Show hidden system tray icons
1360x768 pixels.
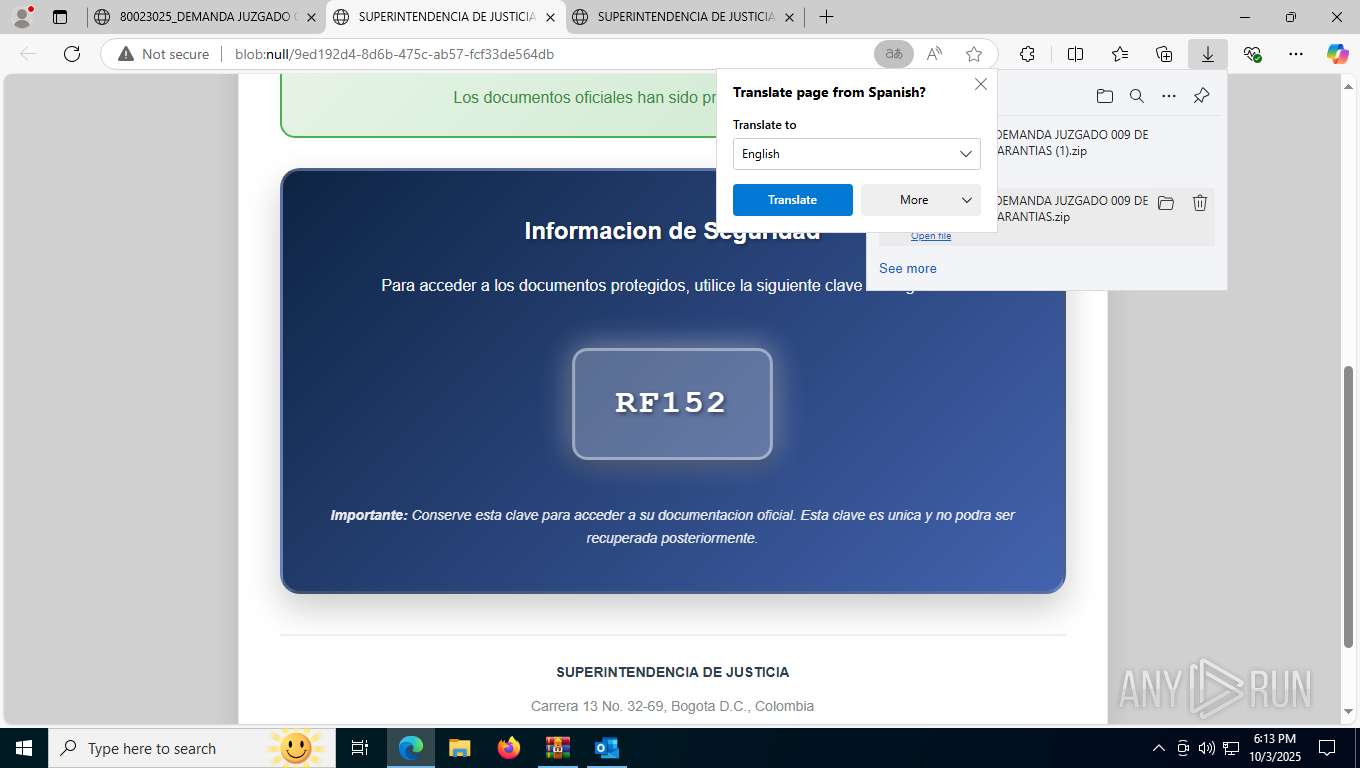click(1159, 748)
